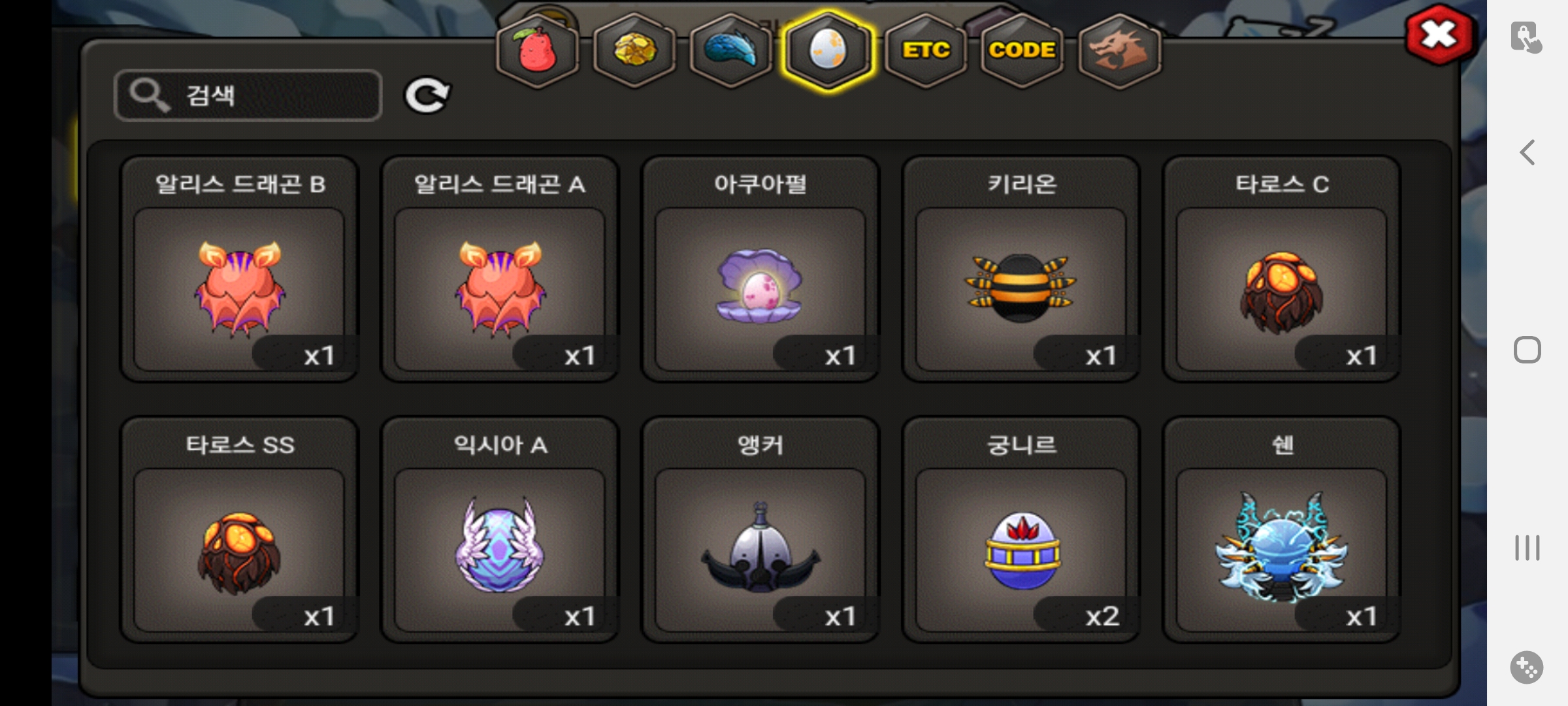
Task: Select the 타로스 C lava egg
Action: (x=1282, y=269)
